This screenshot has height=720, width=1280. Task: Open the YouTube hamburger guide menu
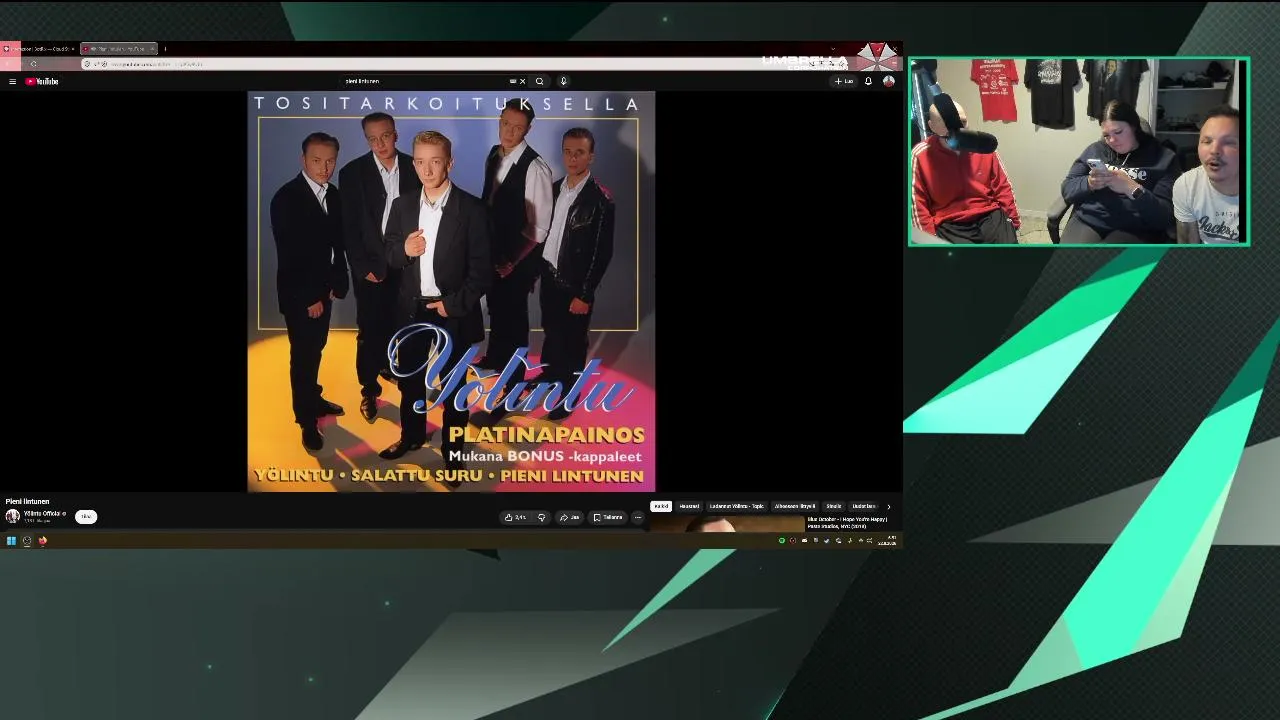pyautogui.click(x=12, y=81)
